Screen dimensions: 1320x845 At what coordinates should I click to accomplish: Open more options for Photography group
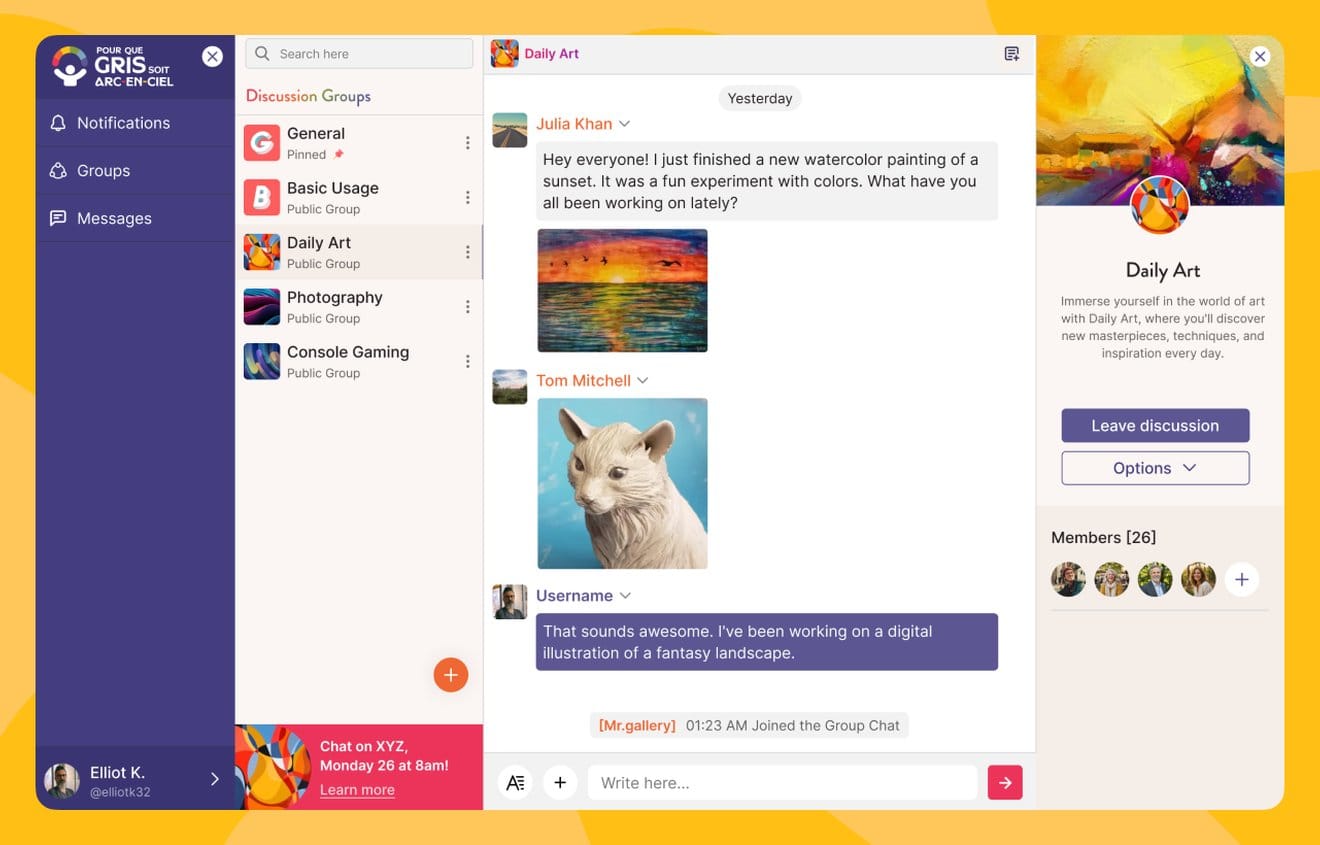pos(467,307)
